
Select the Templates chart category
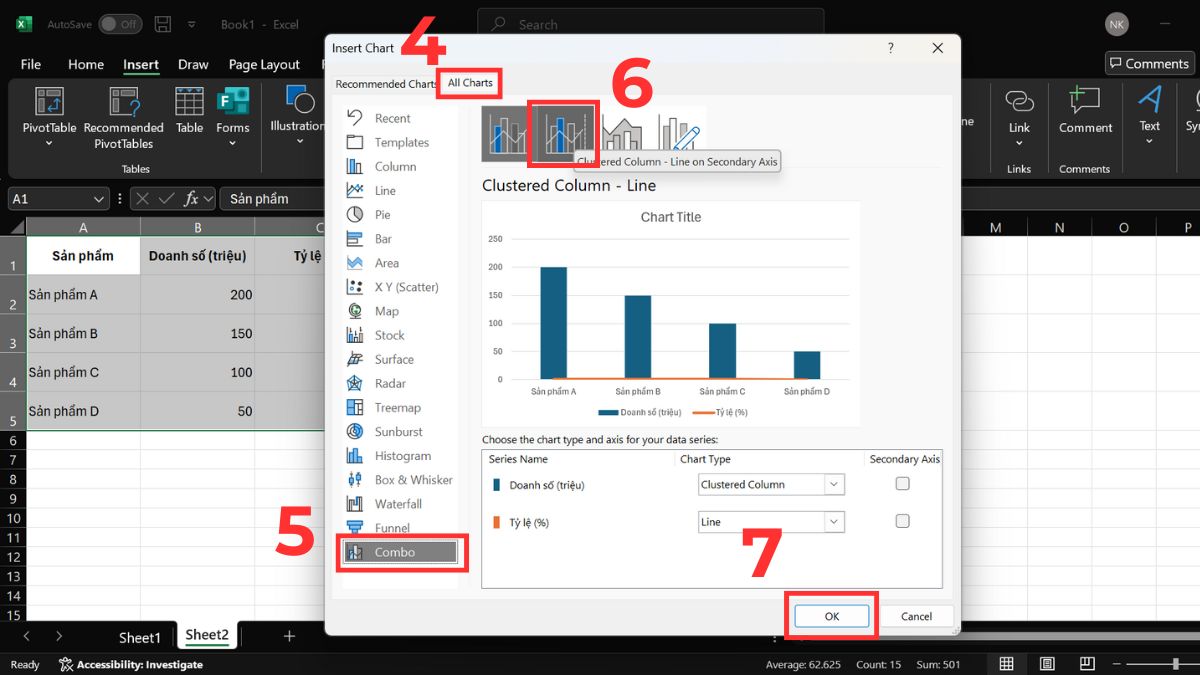401,142
